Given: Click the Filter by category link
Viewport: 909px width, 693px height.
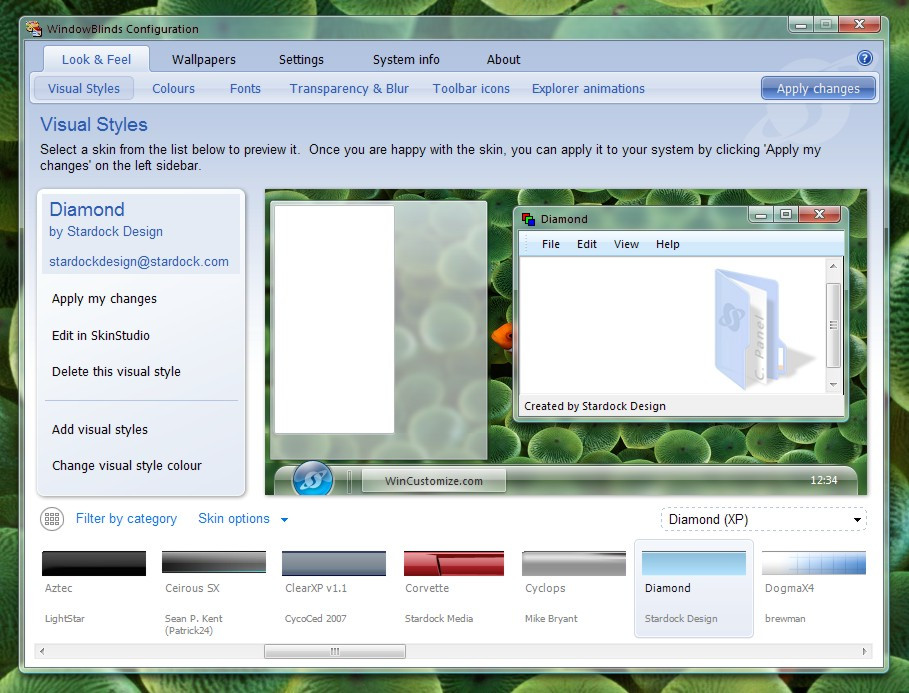Looking at the screenshot, I should [126, 518].
